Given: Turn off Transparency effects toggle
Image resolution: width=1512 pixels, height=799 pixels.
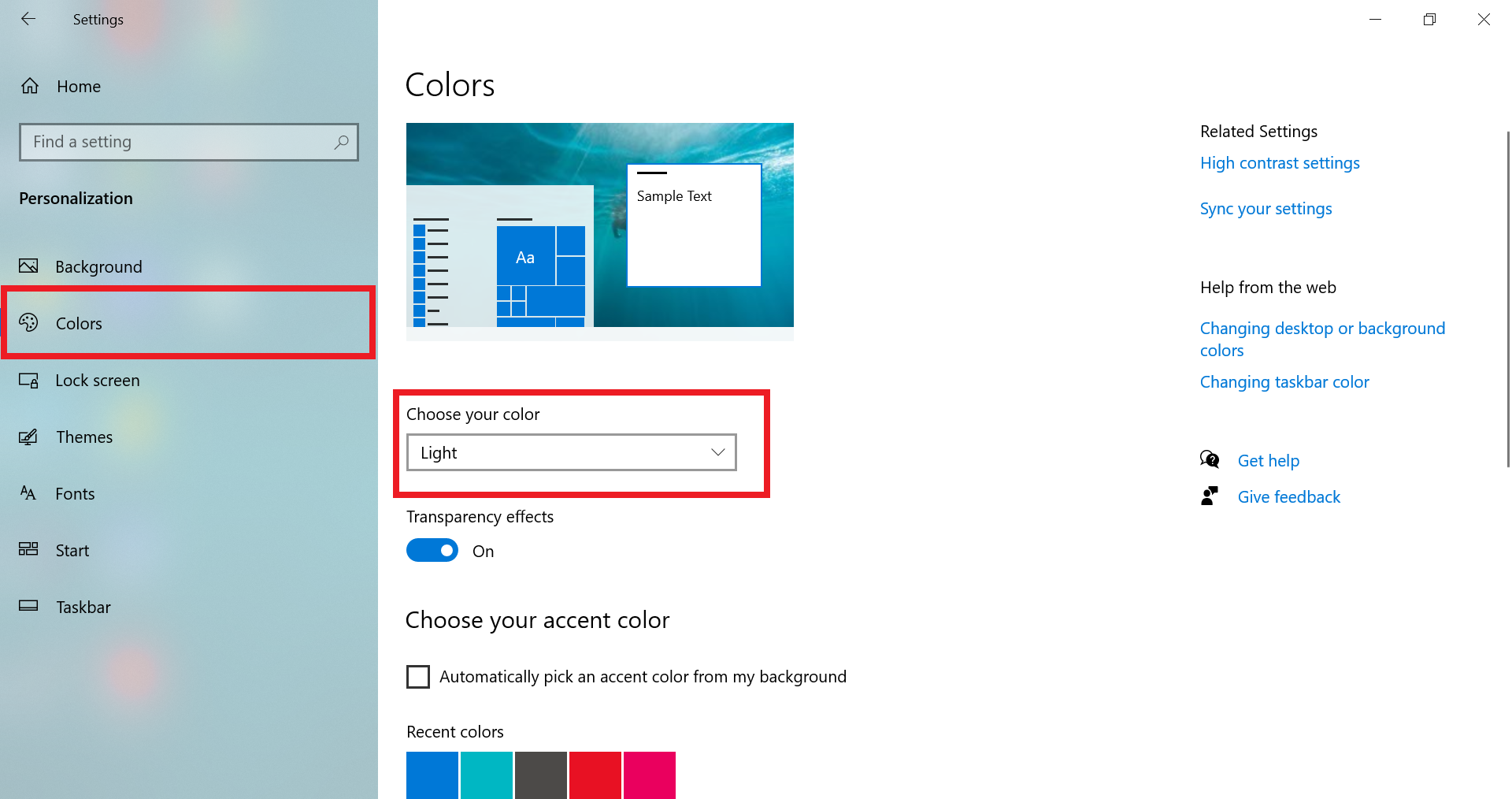Looking at the screenshot, I should tap(432, 550).
